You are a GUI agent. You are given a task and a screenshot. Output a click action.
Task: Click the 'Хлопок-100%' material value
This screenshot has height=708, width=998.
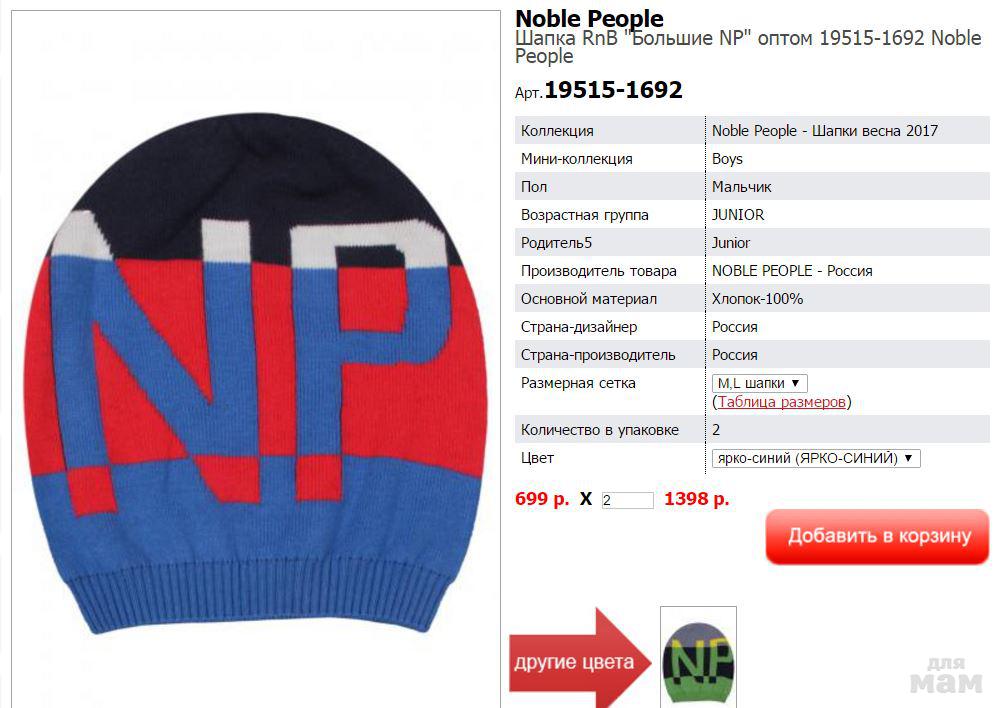pos(757,299)
